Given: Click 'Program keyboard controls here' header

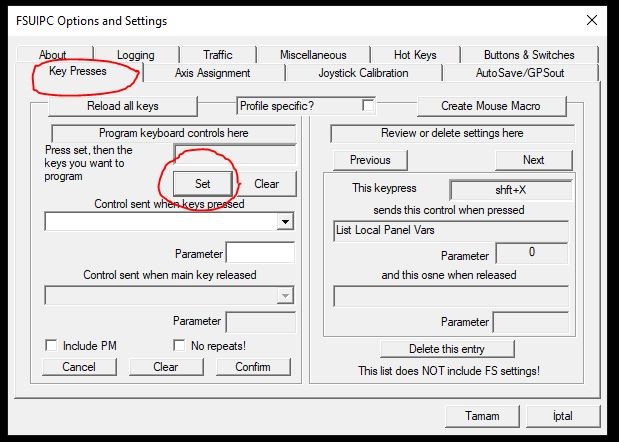Looking at the screenshot, I should 174,133.
